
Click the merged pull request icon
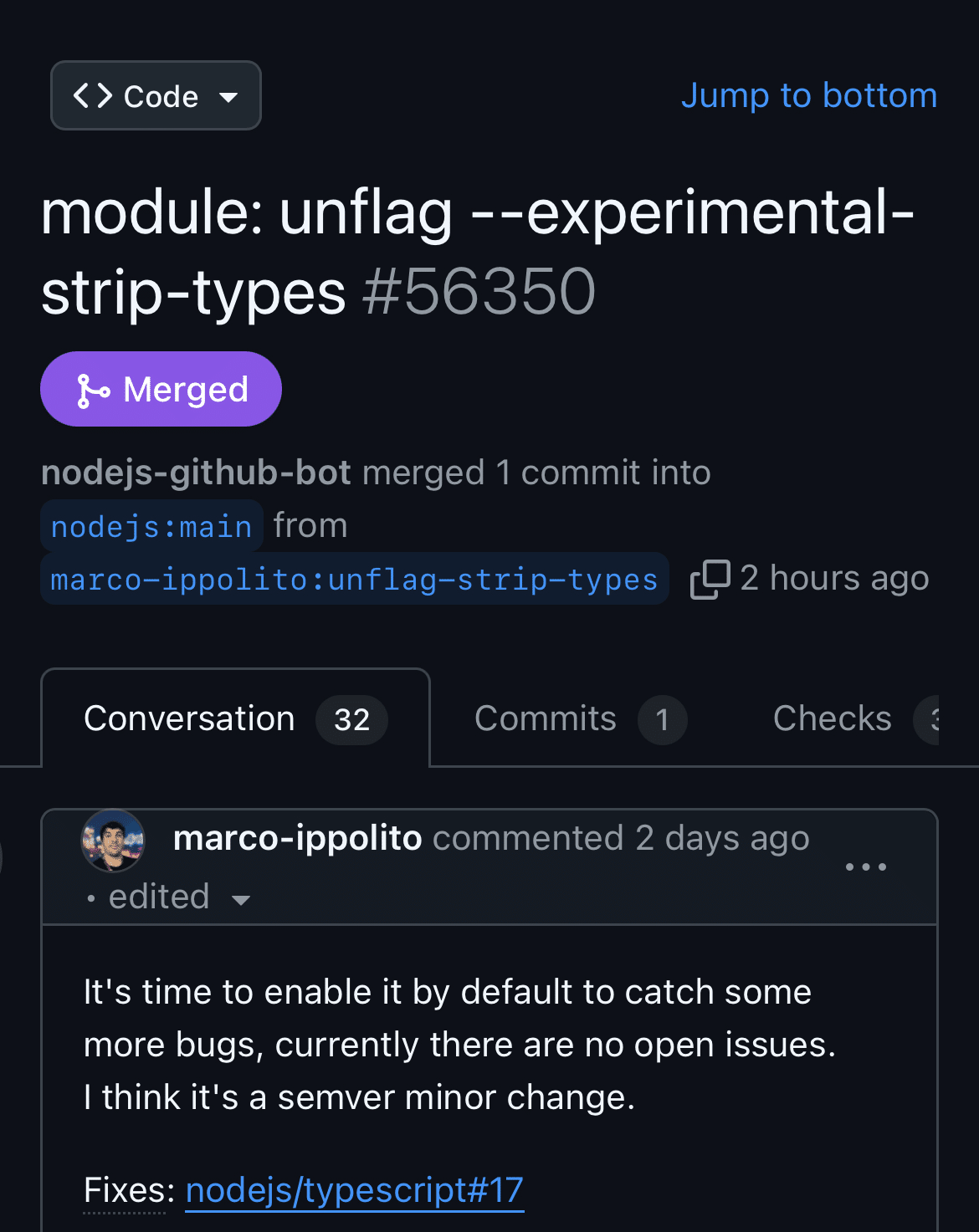tap(92, 389)
